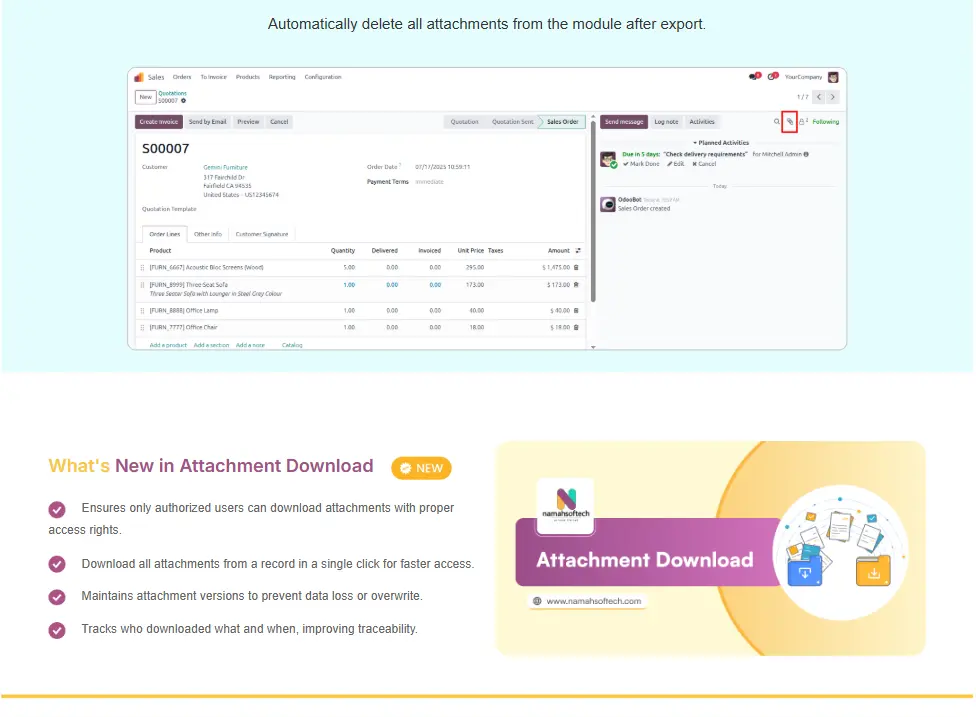The width and height of the screenshot is (976, 717).
Task: Switch to the Other Info tab
Action: (208, 234)
